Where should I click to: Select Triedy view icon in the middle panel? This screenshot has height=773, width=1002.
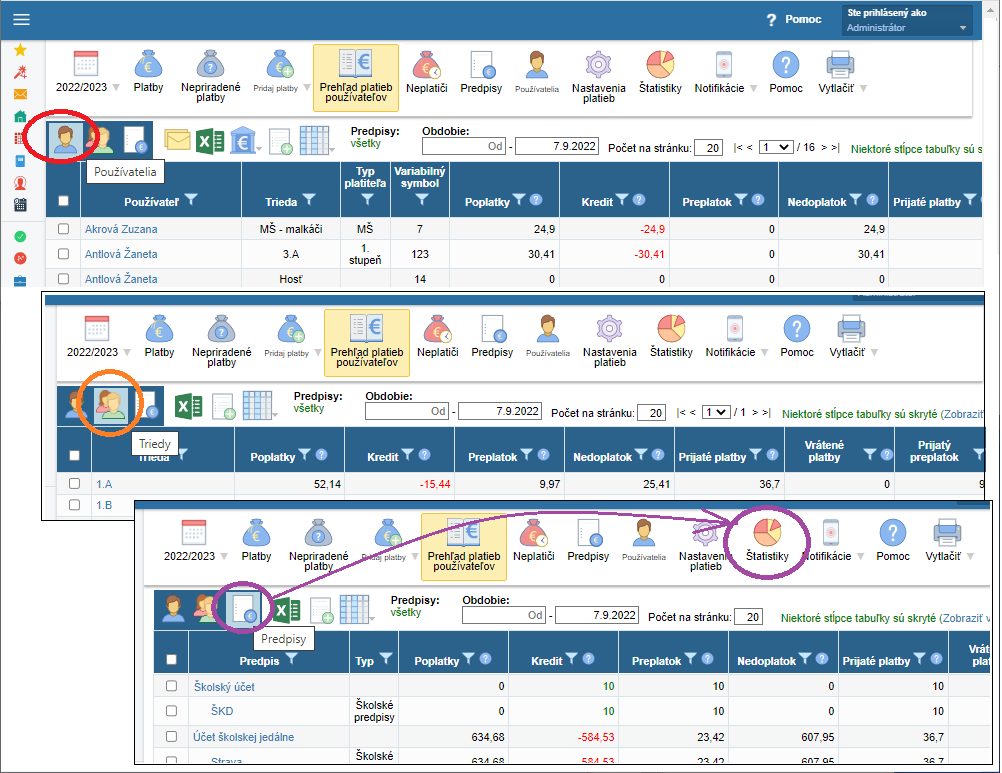[x=111, y=404]
